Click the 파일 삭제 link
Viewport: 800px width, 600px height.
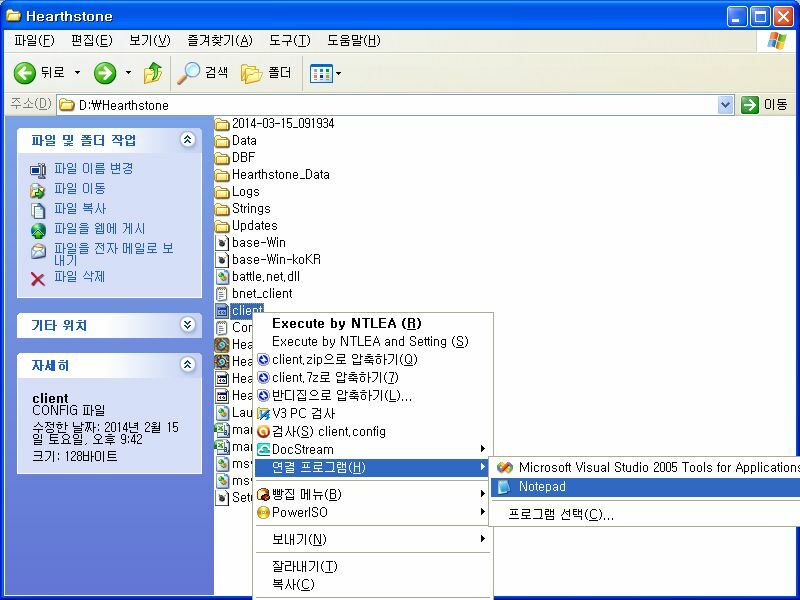[80, 277]
